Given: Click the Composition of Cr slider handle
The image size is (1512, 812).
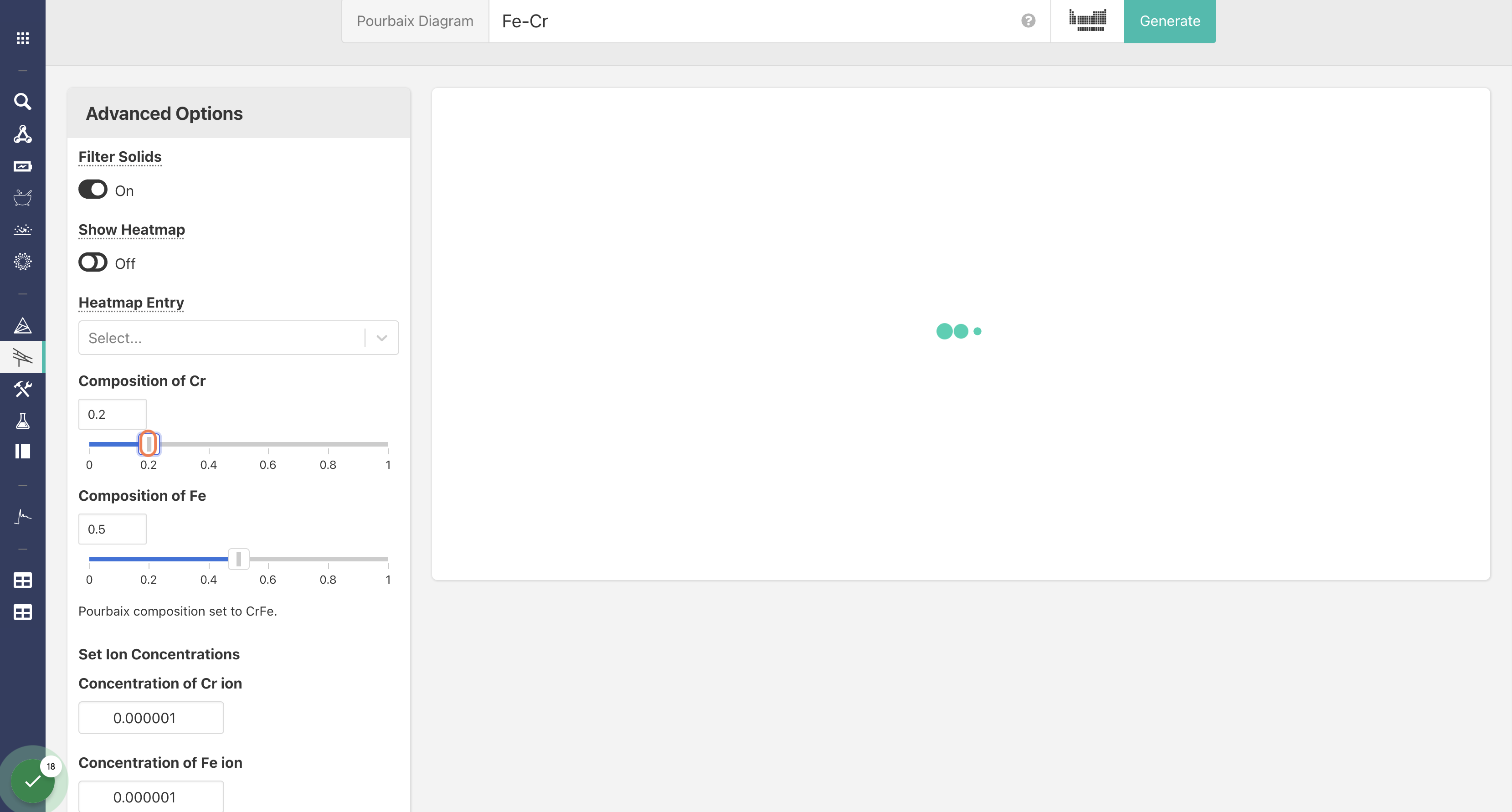Looking at the screenshot, I should (x=149, y=444).
